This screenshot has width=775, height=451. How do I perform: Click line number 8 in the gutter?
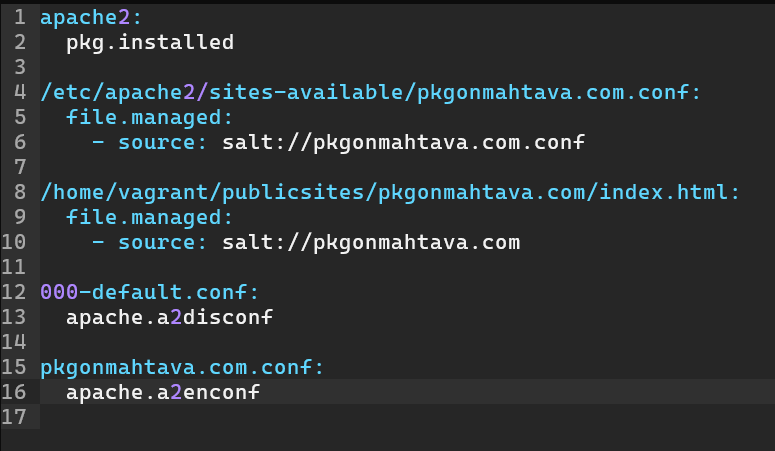point(19,192)
